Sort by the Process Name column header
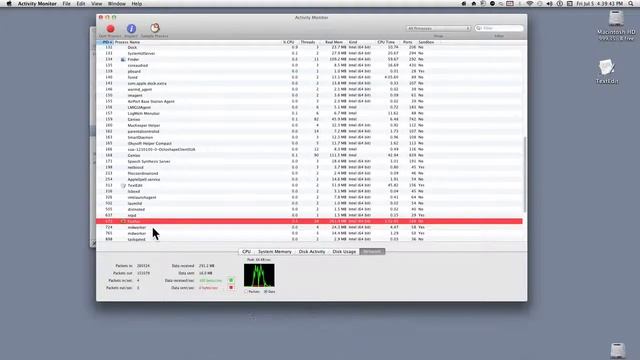Viewport: 640px width, 360px height. [x=198, y=42]
